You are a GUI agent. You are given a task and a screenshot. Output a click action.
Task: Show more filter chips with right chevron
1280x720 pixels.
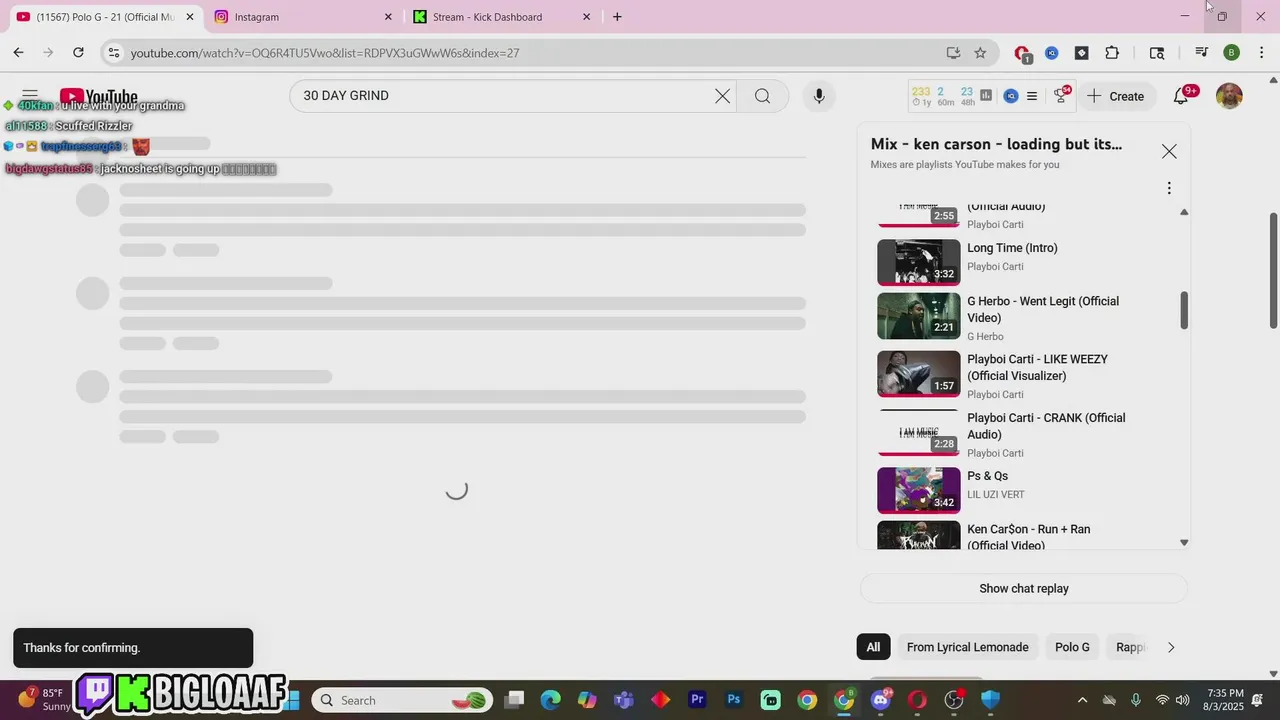point(1171,647)
